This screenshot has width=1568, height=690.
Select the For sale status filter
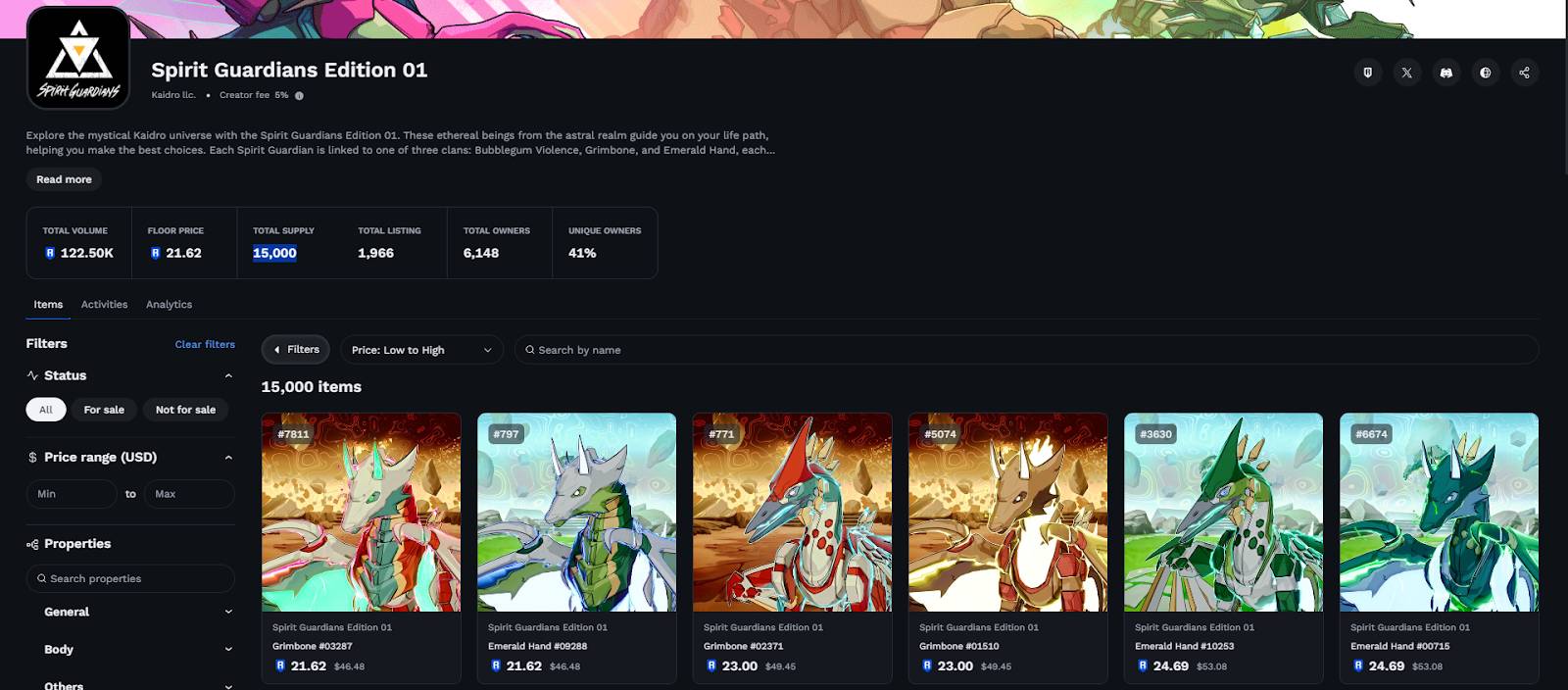pyautogui.click(x=104, y=410)
